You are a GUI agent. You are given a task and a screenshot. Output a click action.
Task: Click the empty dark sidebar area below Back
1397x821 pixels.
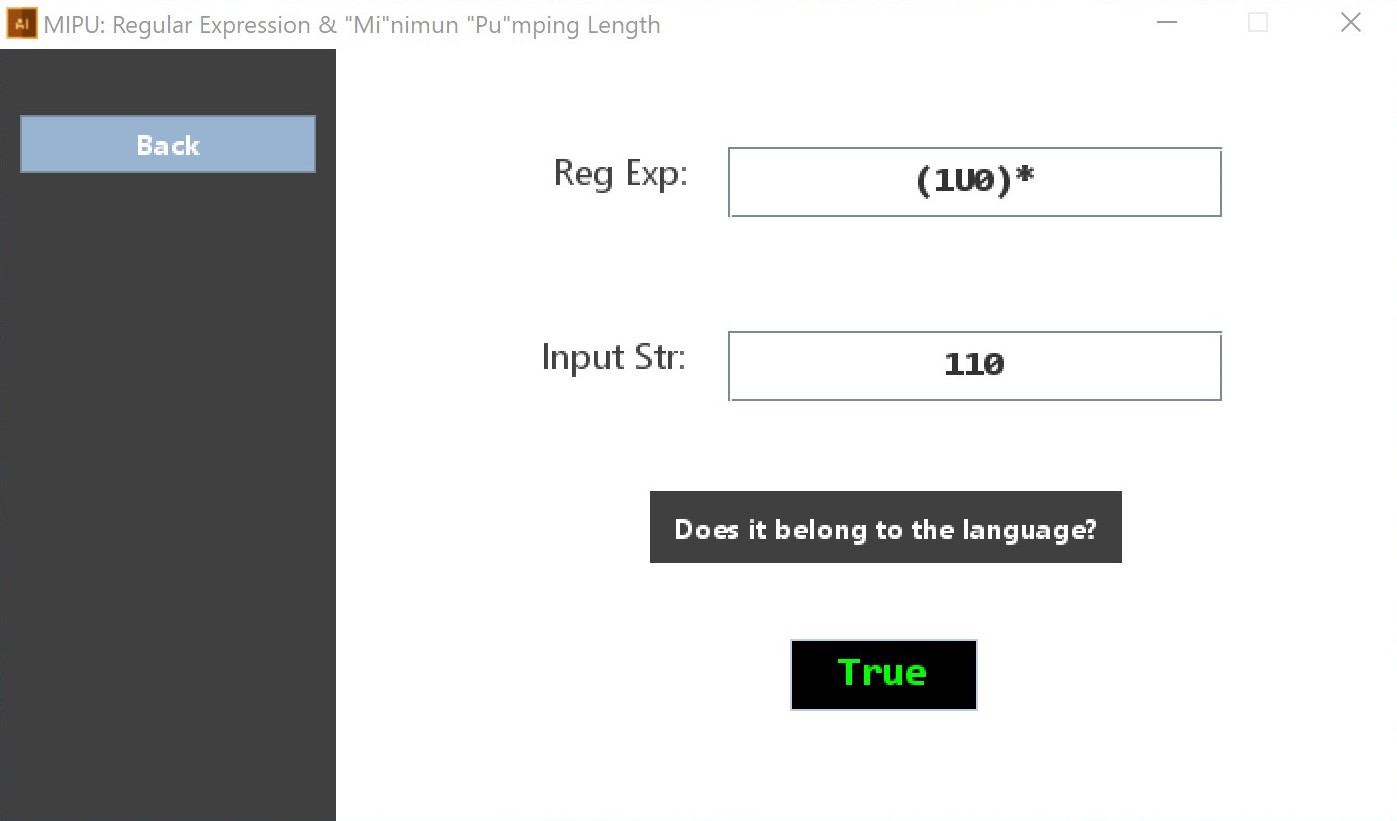(168, 500)
